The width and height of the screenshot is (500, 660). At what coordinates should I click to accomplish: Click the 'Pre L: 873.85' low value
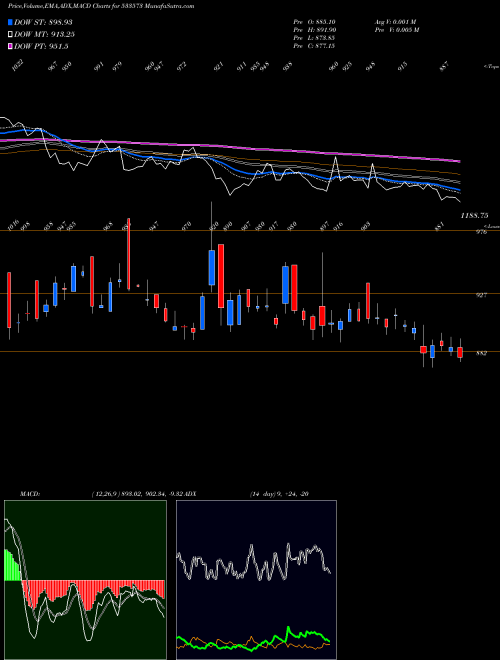click(x=314, y=38)
